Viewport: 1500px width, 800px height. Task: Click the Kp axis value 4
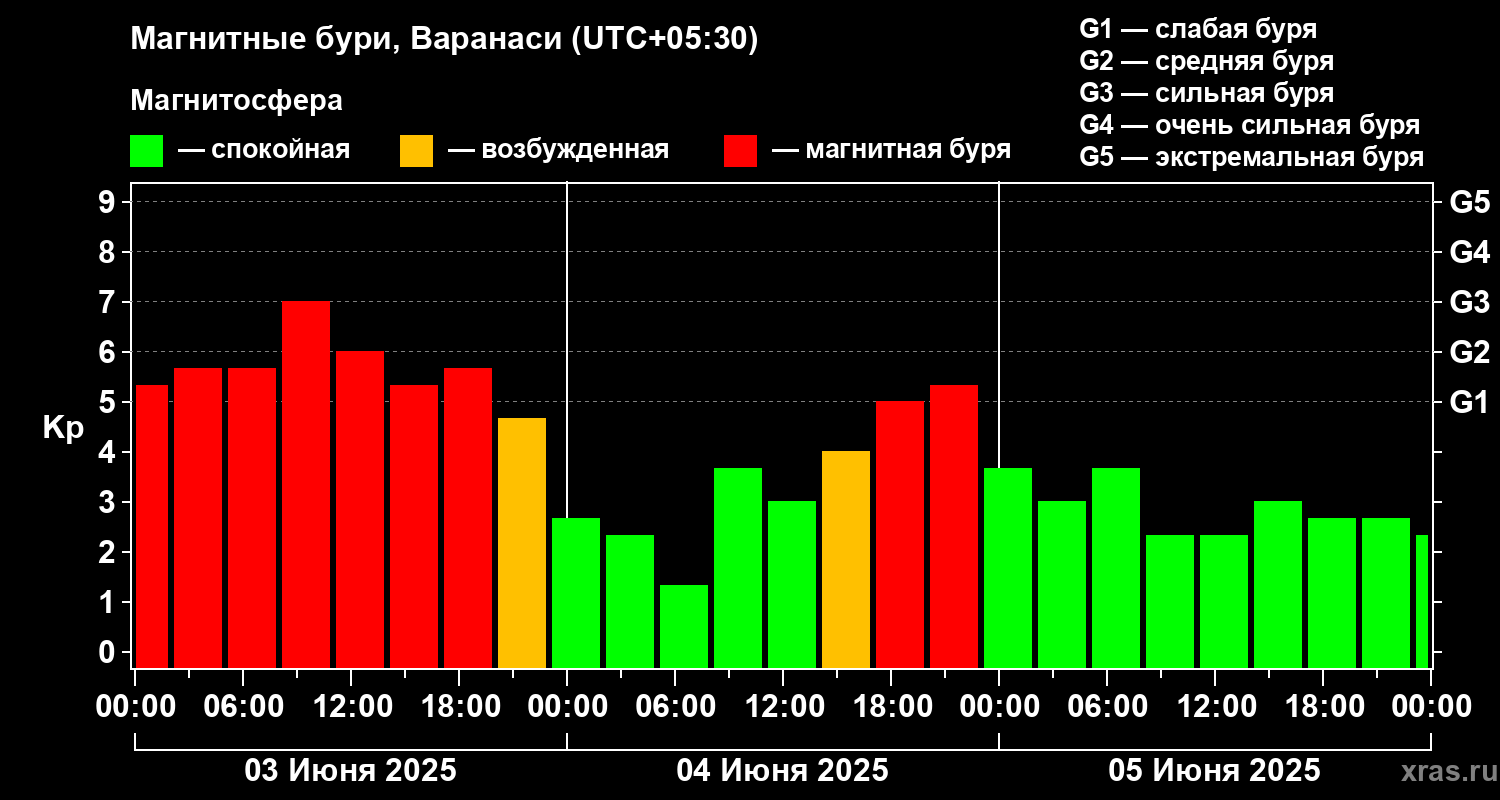[x=109, y=453]
